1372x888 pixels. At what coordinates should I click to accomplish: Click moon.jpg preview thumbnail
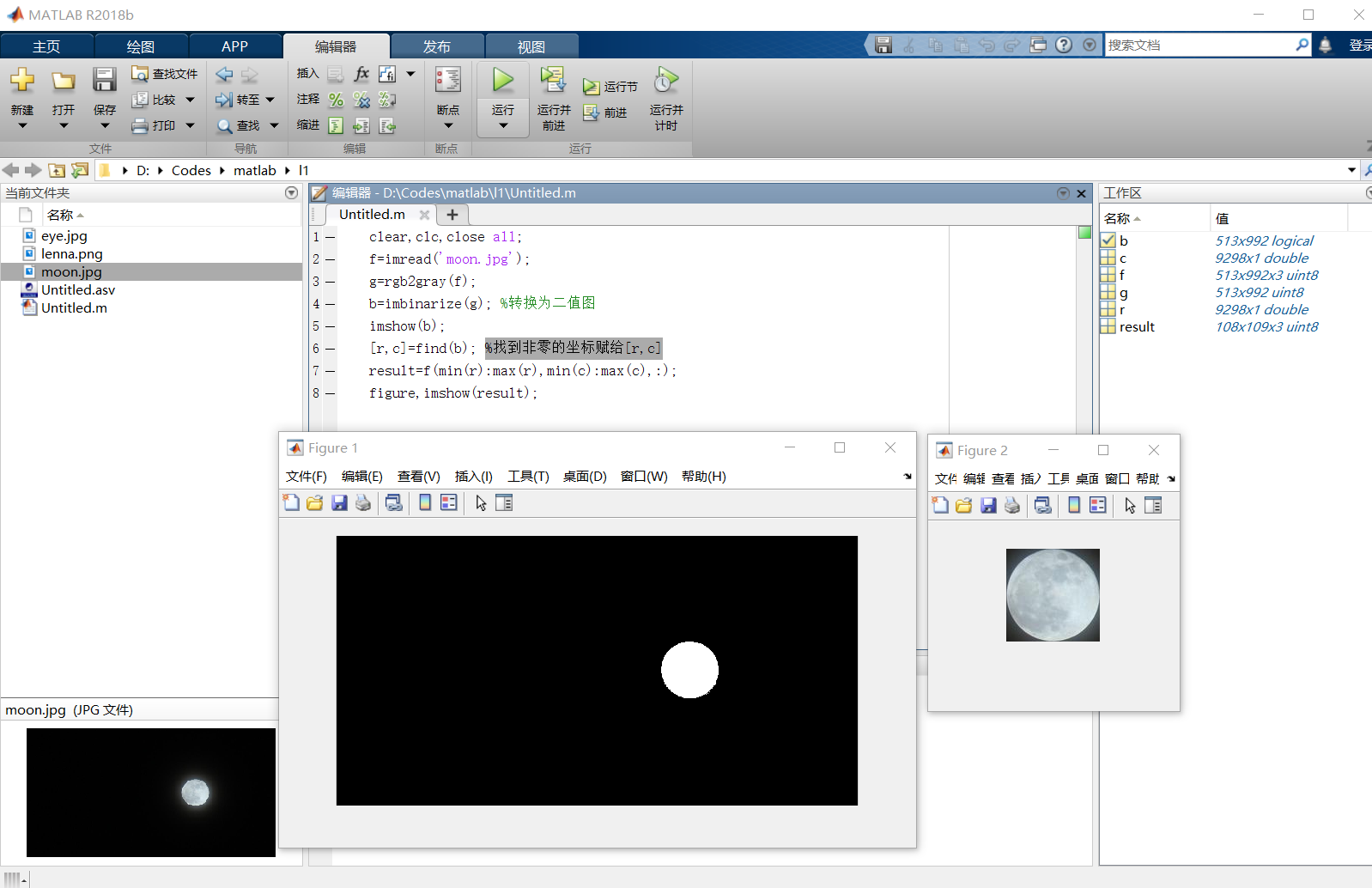coord(151,793)
